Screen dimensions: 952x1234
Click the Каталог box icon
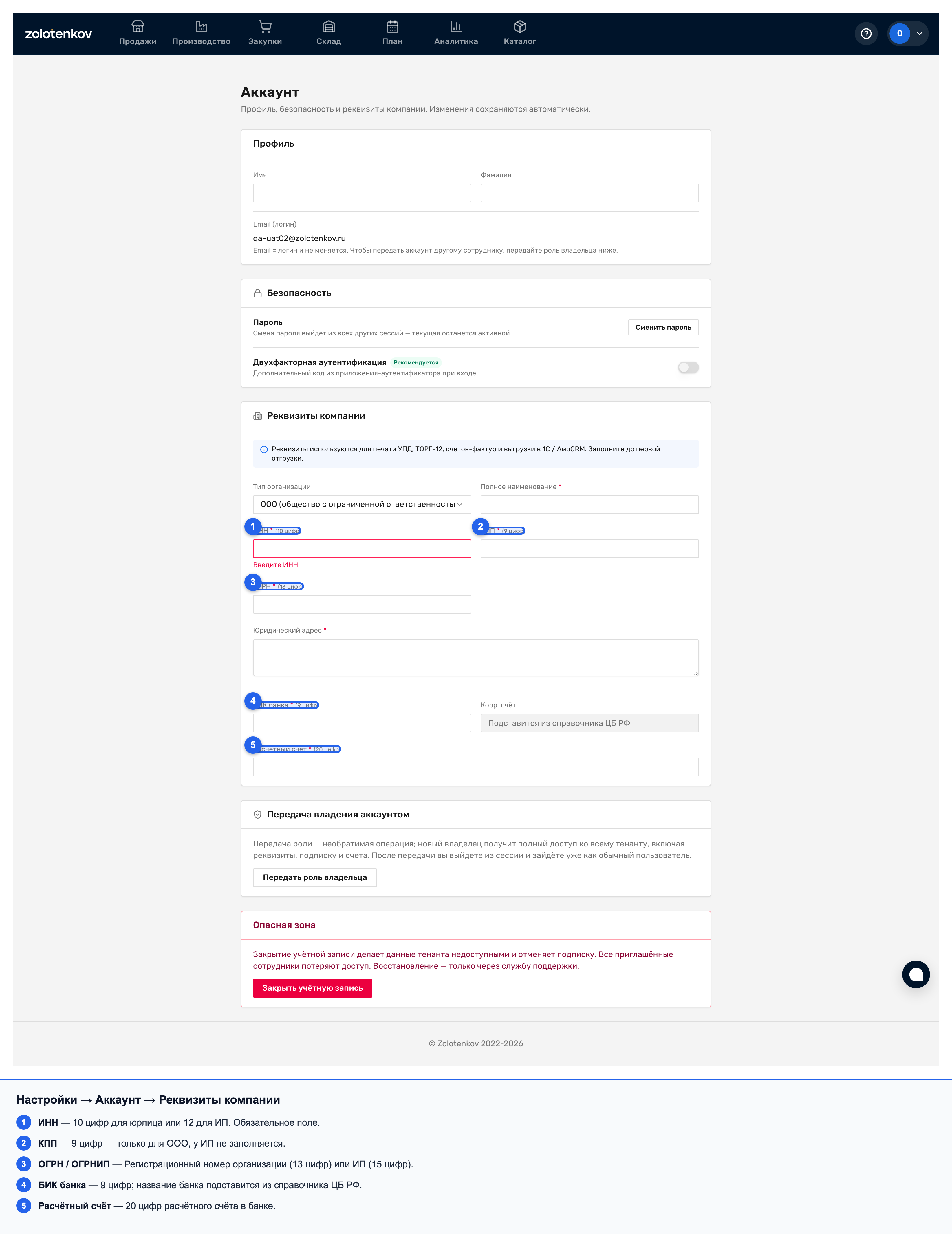pos(520,27)
